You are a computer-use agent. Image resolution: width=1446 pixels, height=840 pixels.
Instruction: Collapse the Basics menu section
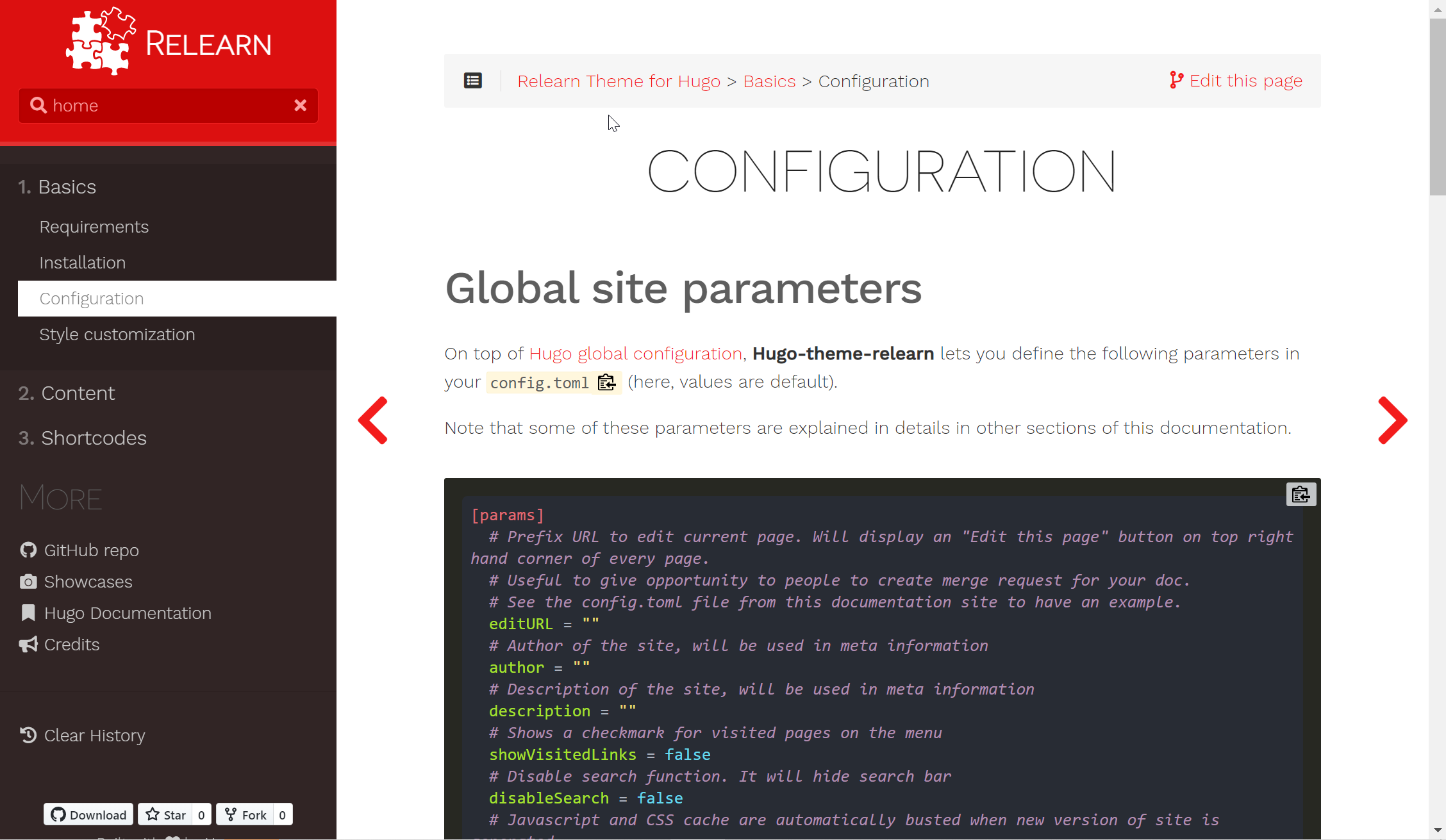(x=67, y=186)
